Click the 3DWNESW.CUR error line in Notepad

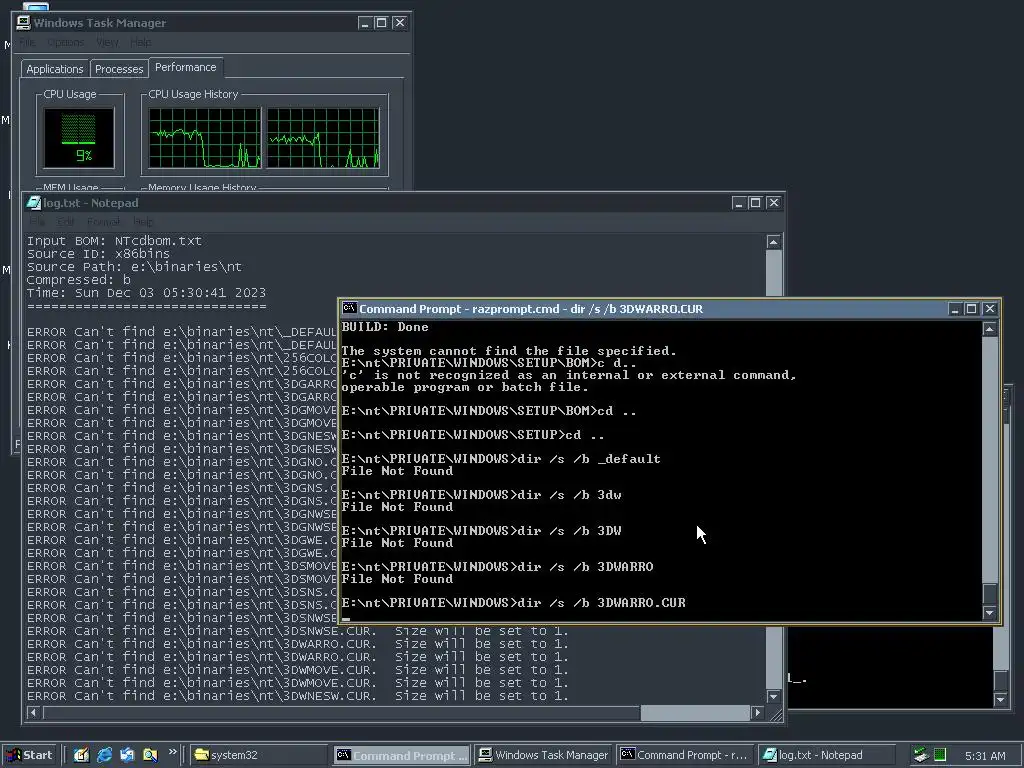(298, 696)
